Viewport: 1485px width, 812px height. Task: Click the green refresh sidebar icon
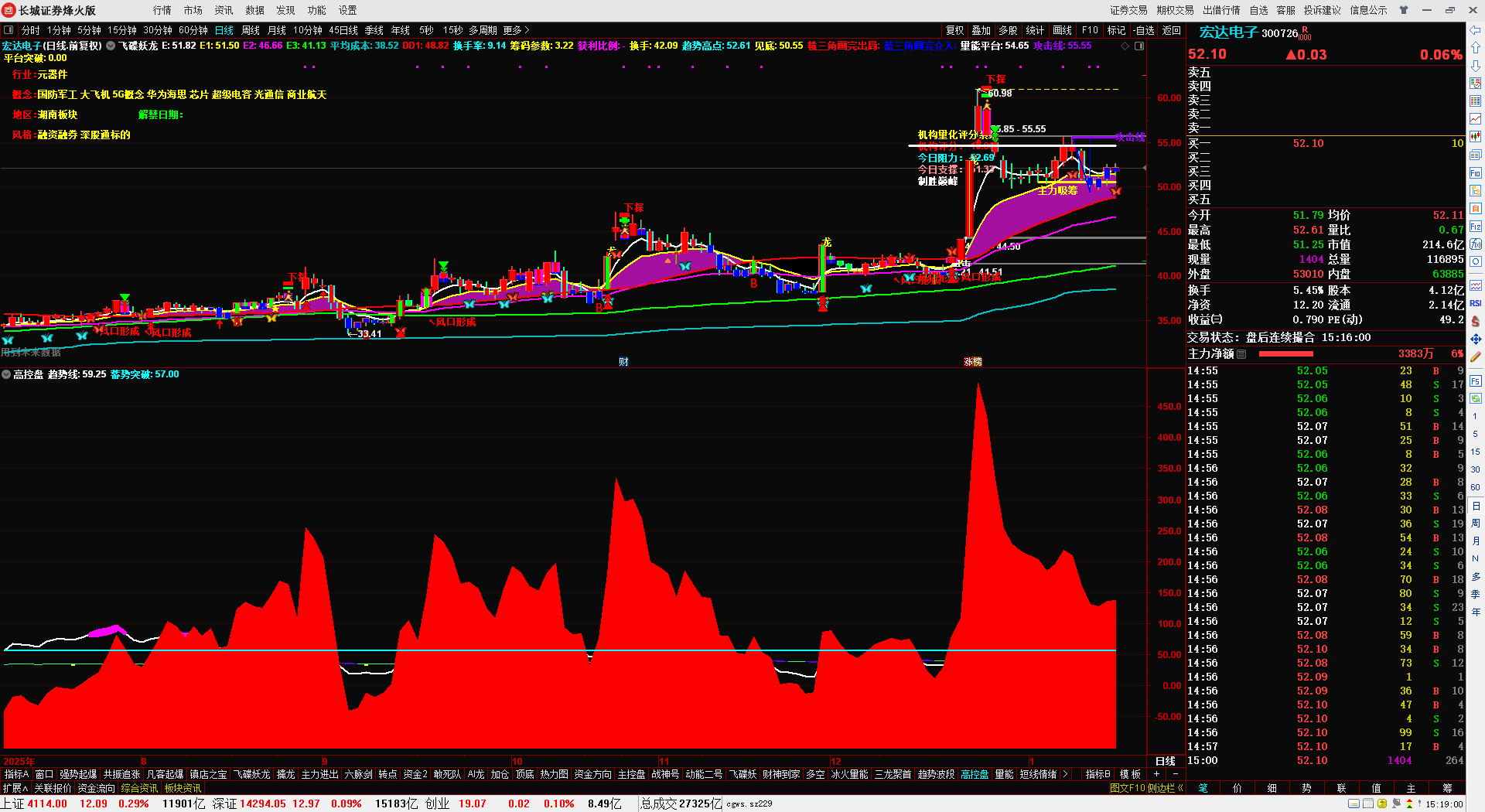1476,398
